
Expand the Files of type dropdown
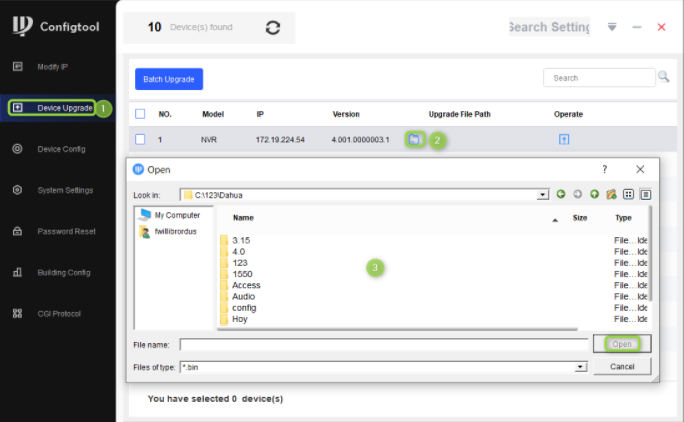click(x=580, y=367)
